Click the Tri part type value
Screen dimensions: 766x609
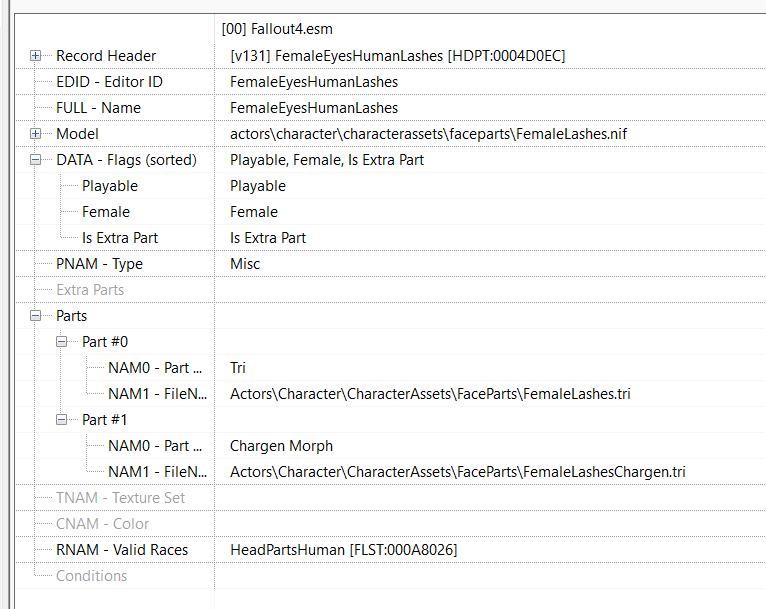(x=238, y=368)
